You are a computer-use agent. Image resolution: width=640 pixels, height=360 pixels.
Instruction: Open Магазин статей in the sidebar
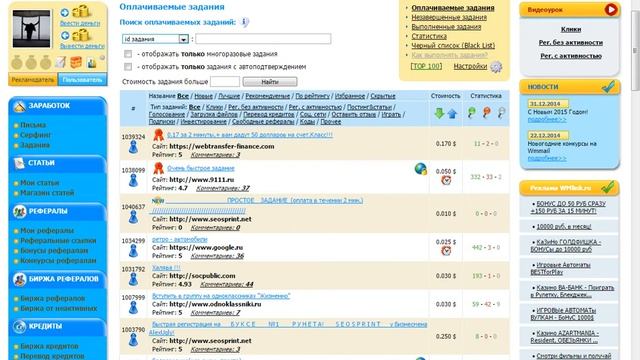(47, 193)
